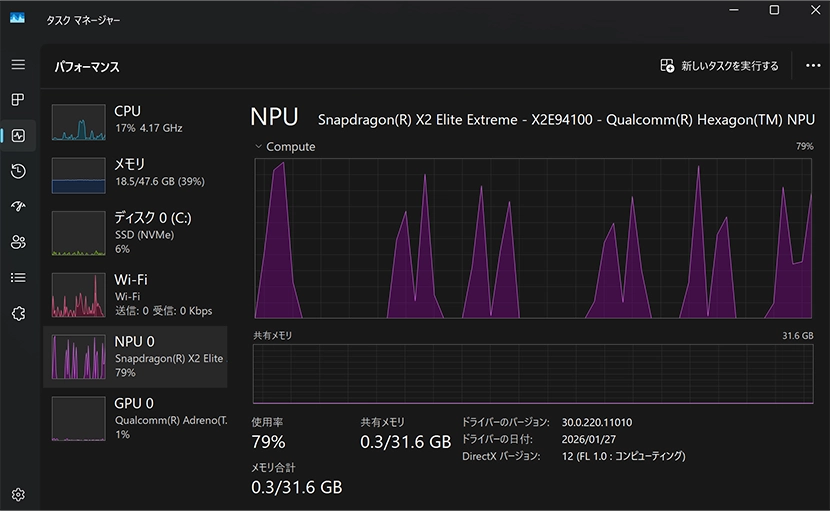Click DirectX value 12 (FL 1.0 : コンピューティング)
Screen dimensions: 830x511
click(624, 456)
